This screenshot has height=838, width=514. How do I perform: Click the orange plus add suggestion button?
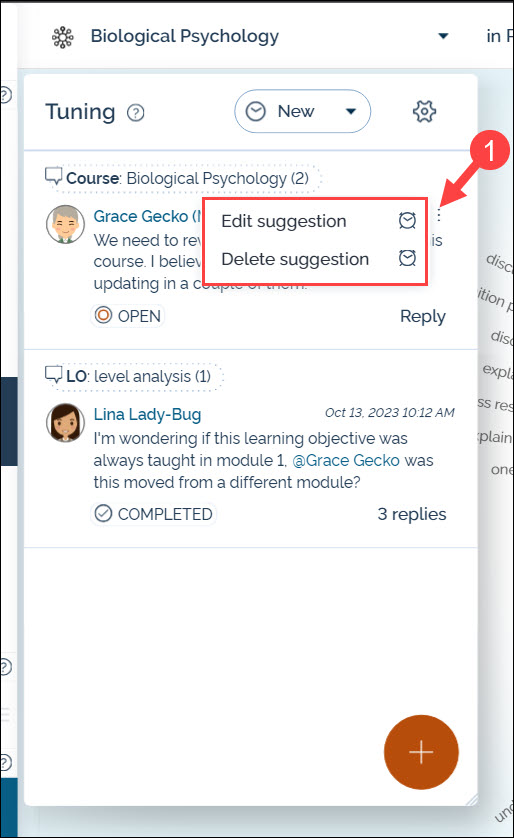click(421, 752)
